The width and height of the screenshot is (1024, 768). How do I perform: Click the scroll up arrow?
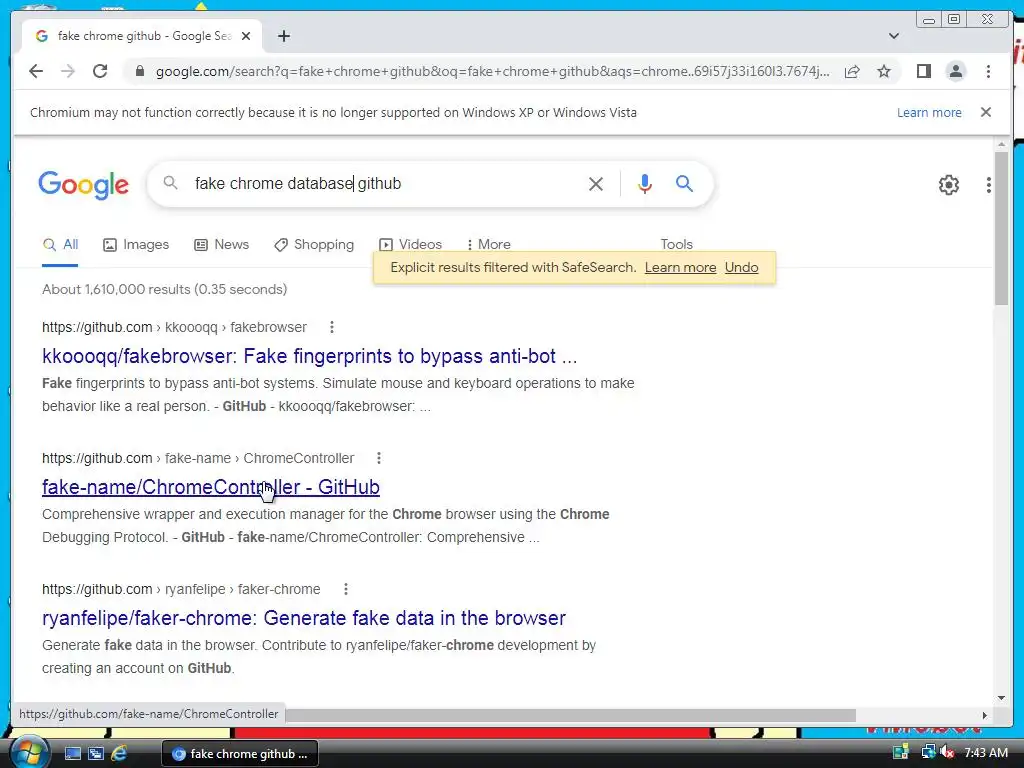pos(1001,144)
